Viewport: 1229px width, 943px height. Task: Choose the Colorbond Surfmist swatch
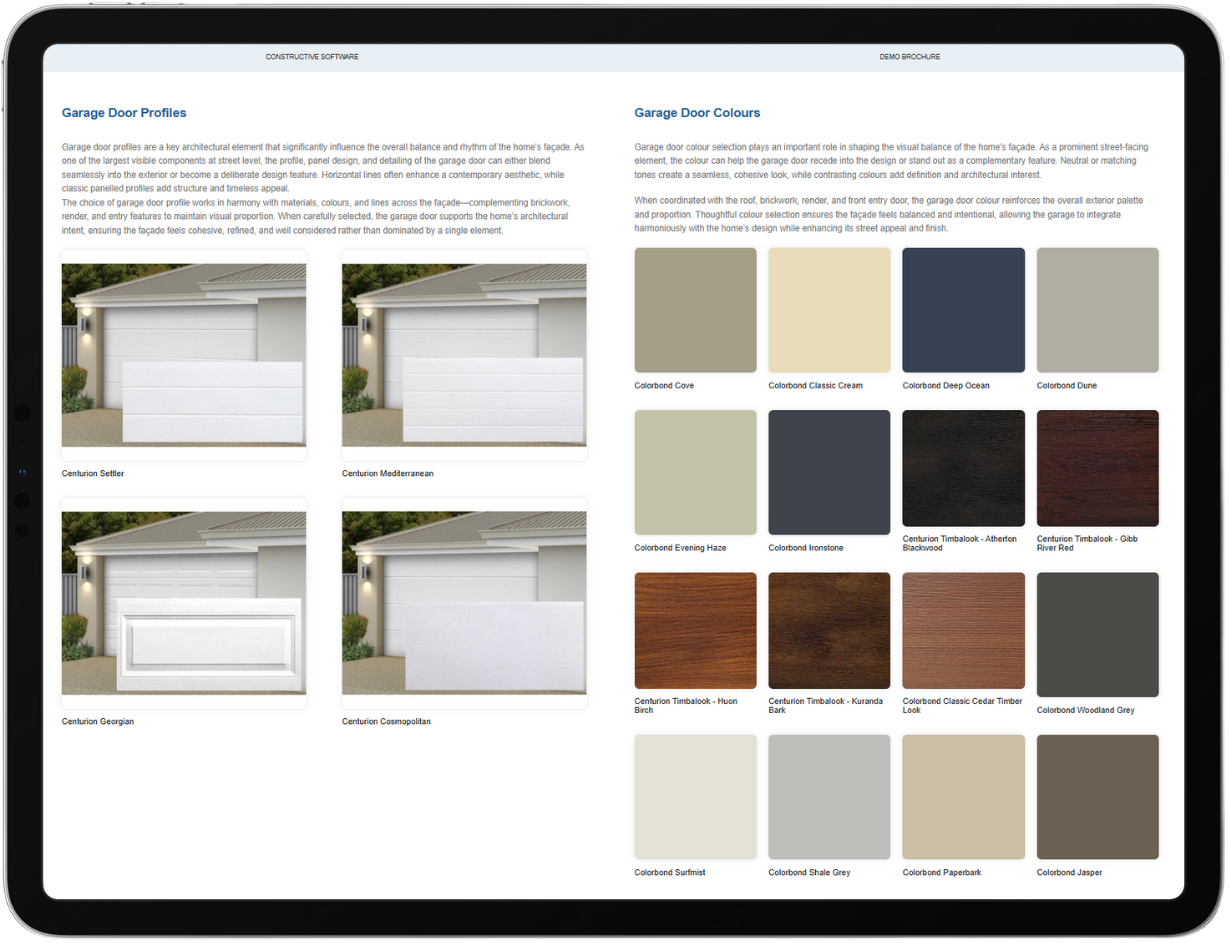coord(695,797)
